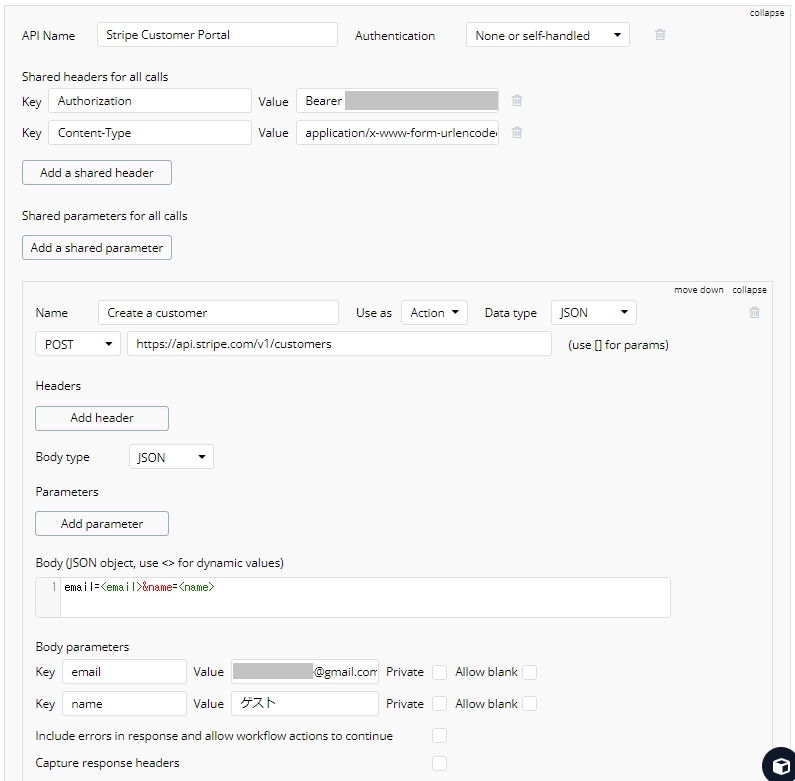
Task: Click the Add header button
Action: [102, 418]
